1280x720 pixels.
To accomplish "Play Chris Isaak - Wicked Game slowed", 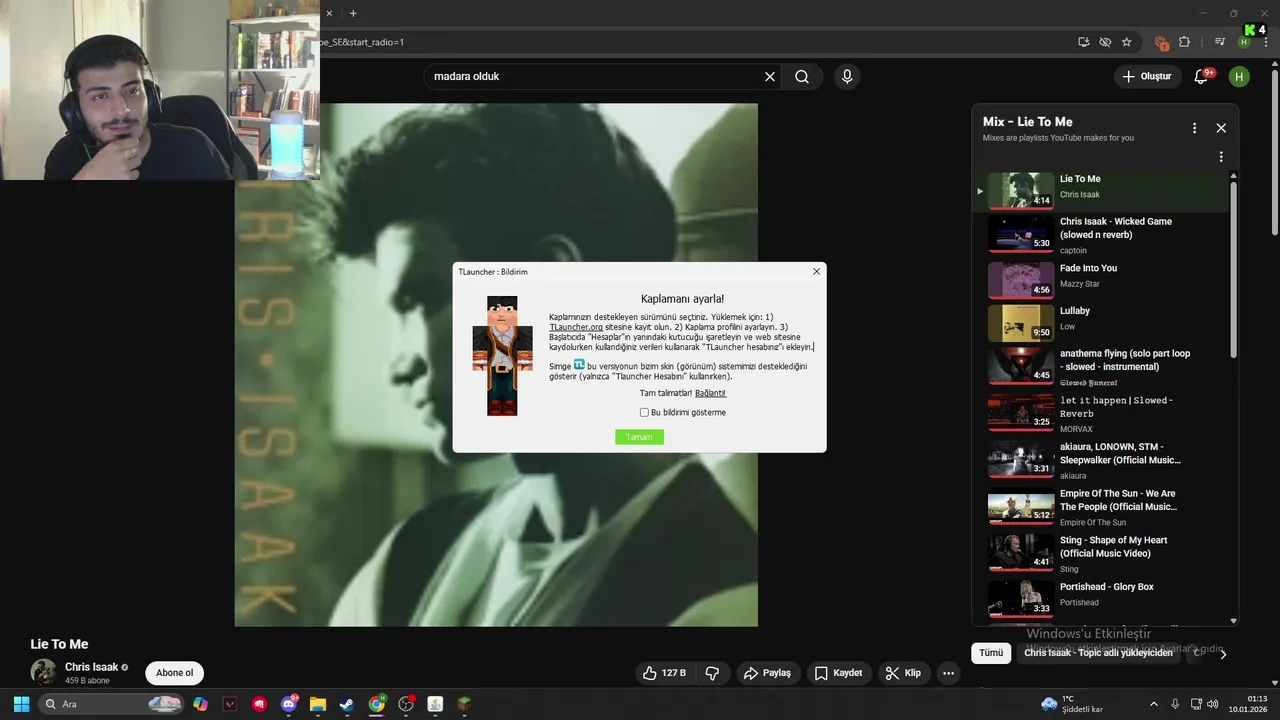I will point(1099,235).
